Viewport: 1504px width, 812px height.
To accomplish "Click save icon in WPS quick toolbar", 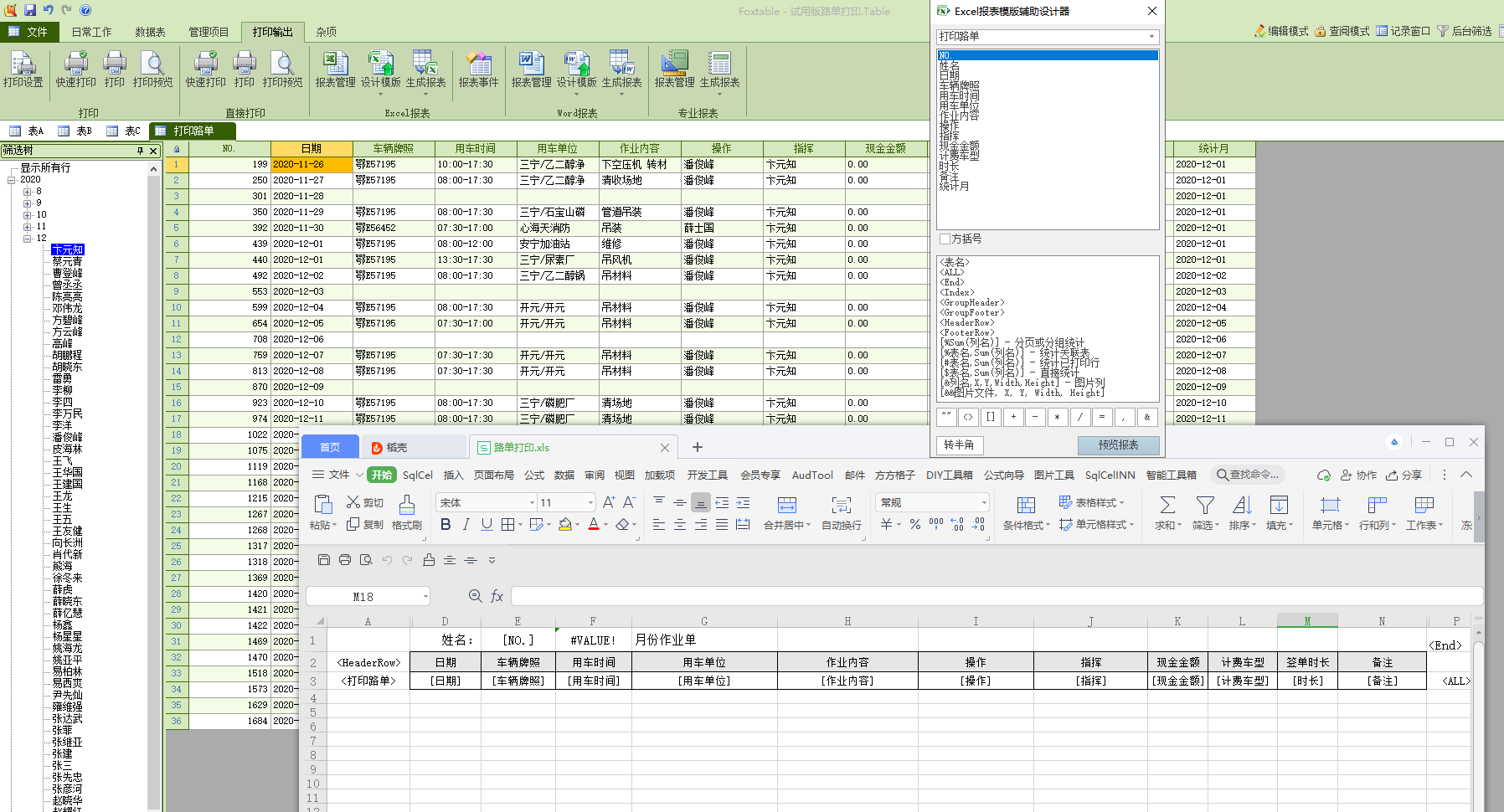I will pos(324,560).
